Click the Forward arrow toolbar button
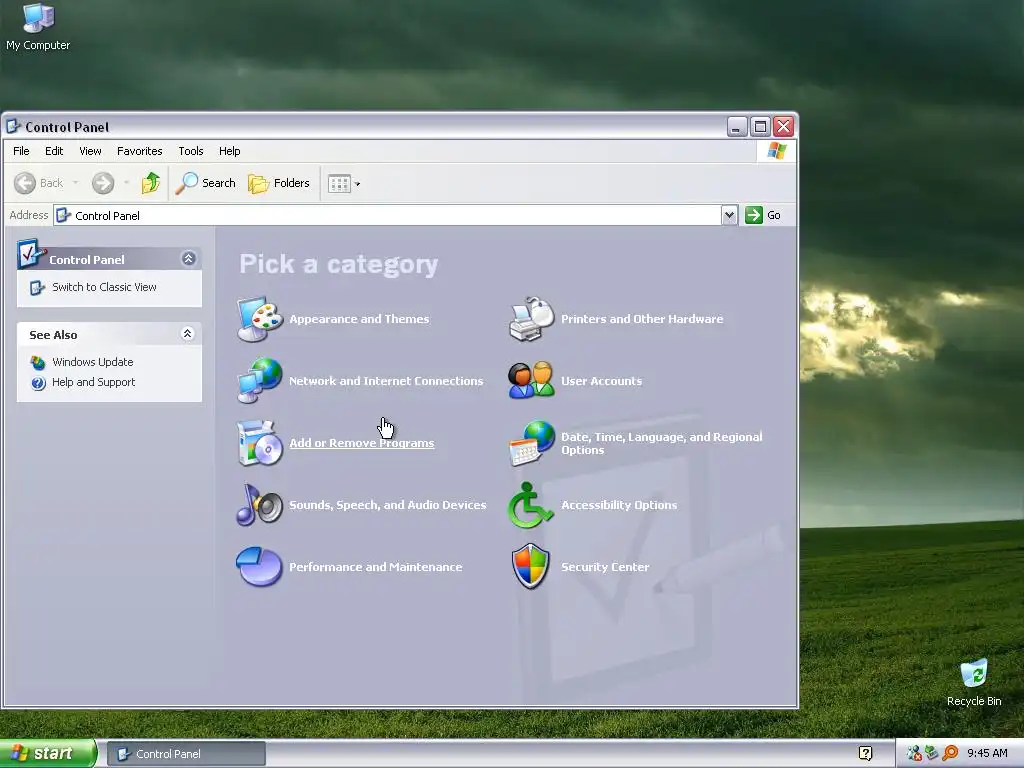This screenshot has height=768, width=1024. [x=103, y=183]
